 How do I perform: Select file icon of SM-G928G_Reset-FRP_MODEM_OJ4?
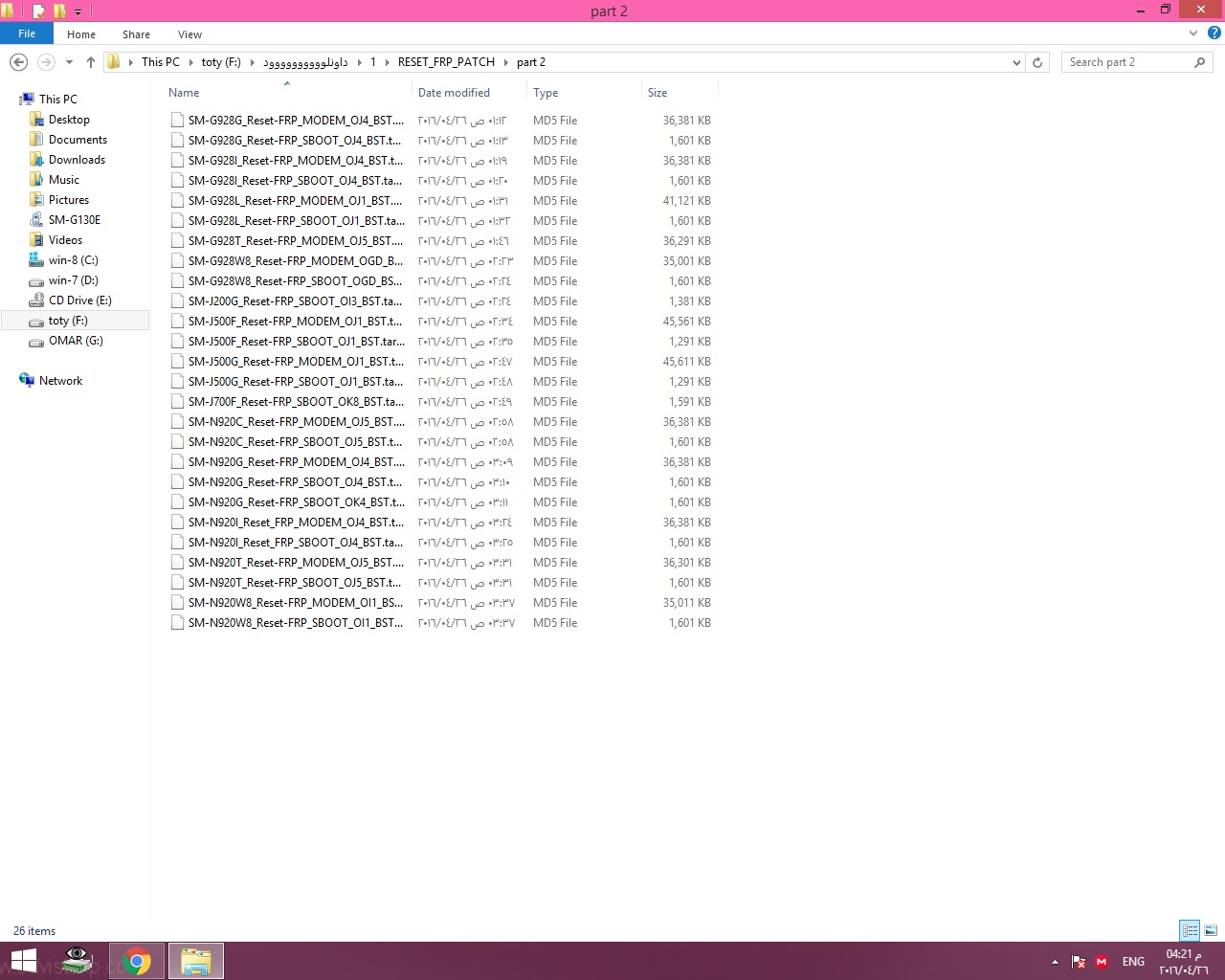(x=177, y=121)
